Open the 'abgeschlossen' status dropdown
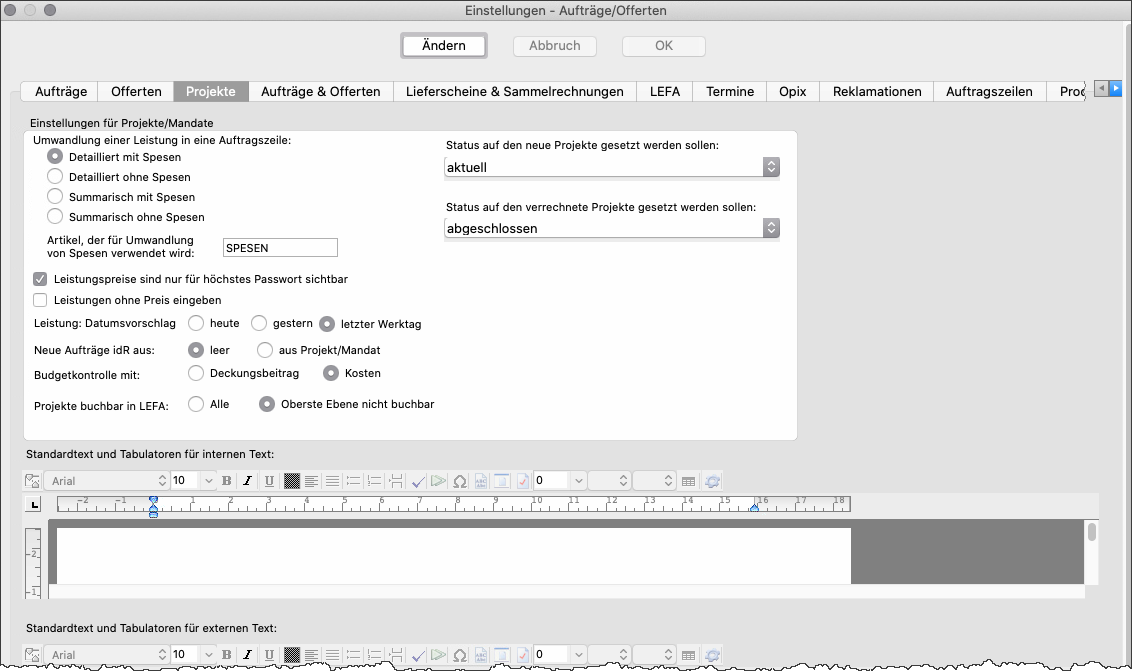 pyautogui.click(x=611, y=229)
